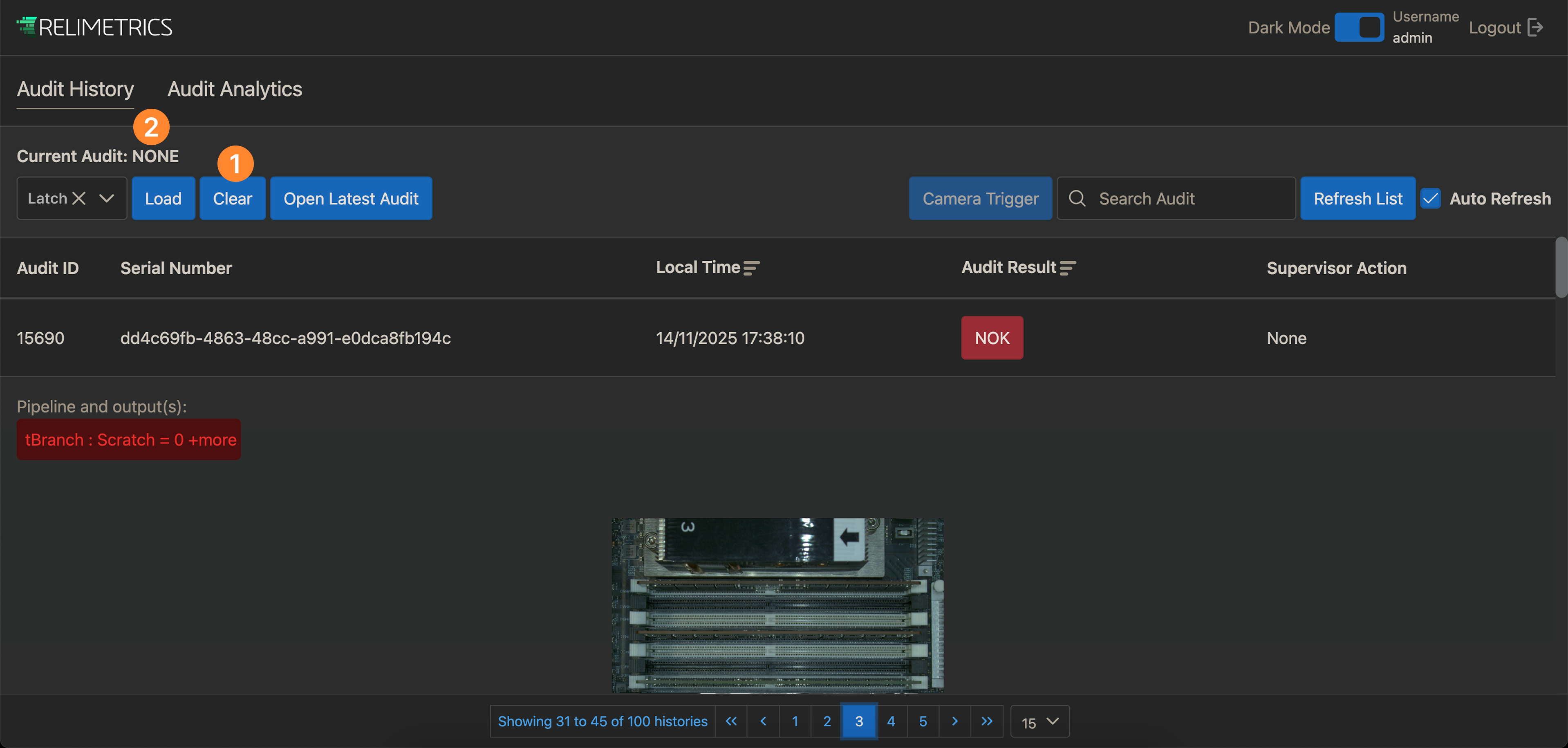Click the Logout exit icon
Screen dimensions: 1568x748
tap(1535, 27)
